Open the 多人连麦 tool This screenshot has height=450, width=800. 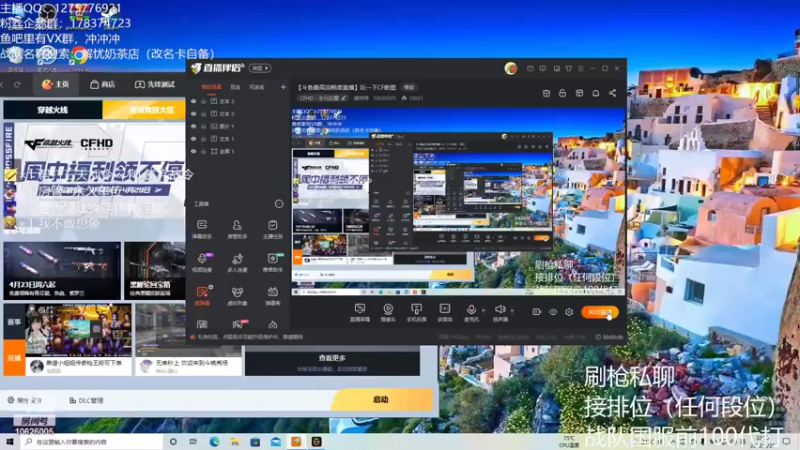pyautogui.click(x=237, y=262)
